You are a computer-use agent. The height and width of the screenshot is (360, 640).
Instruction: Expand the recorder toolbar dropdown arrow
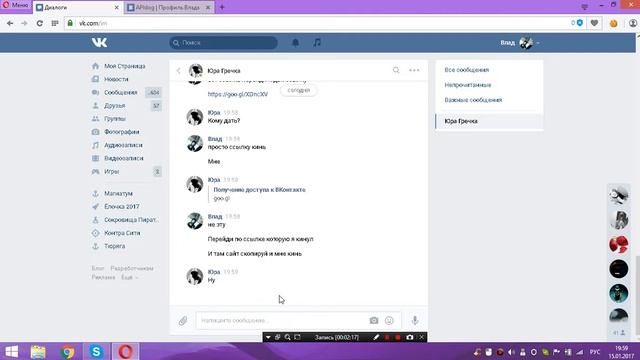tap(268, 337)
